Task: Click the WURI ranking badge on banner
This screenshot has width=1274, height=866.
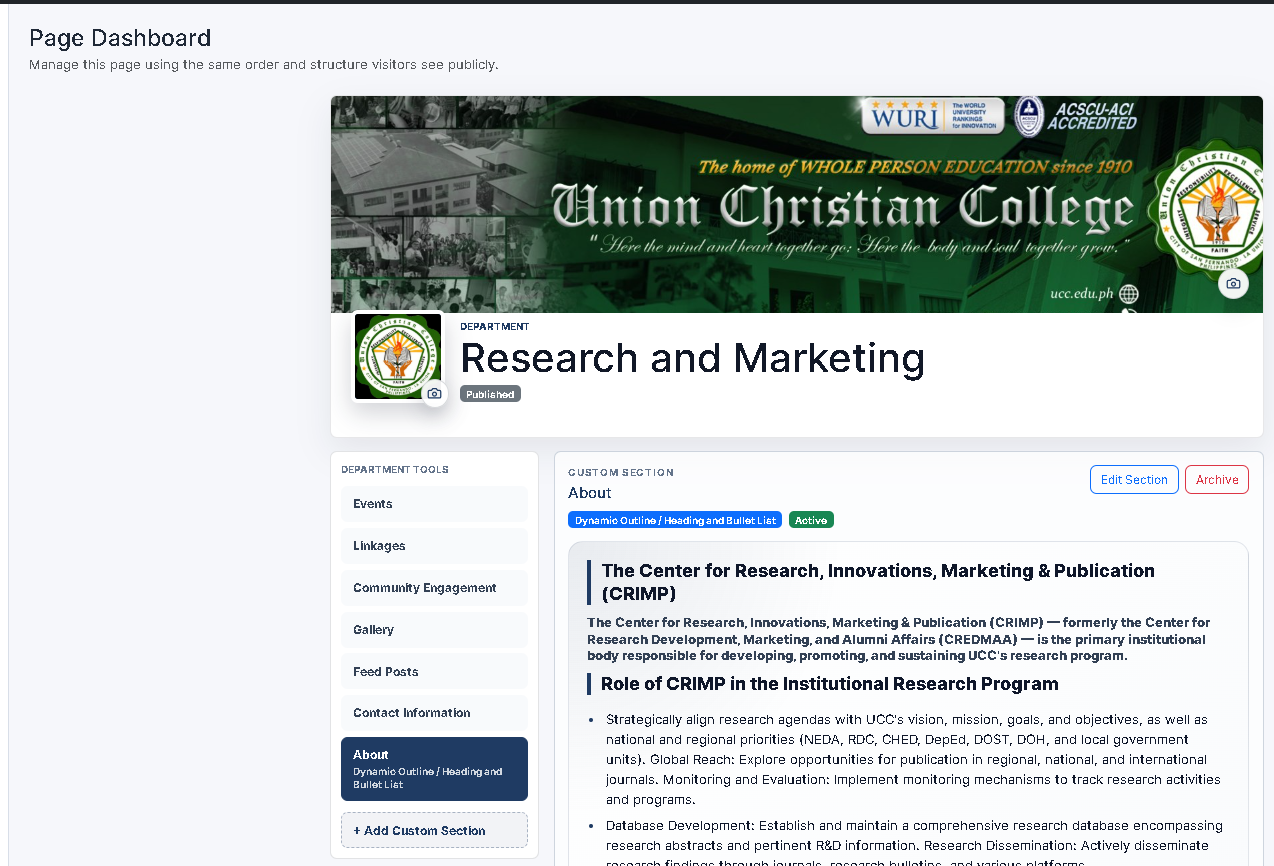Action: coord(934,115)
